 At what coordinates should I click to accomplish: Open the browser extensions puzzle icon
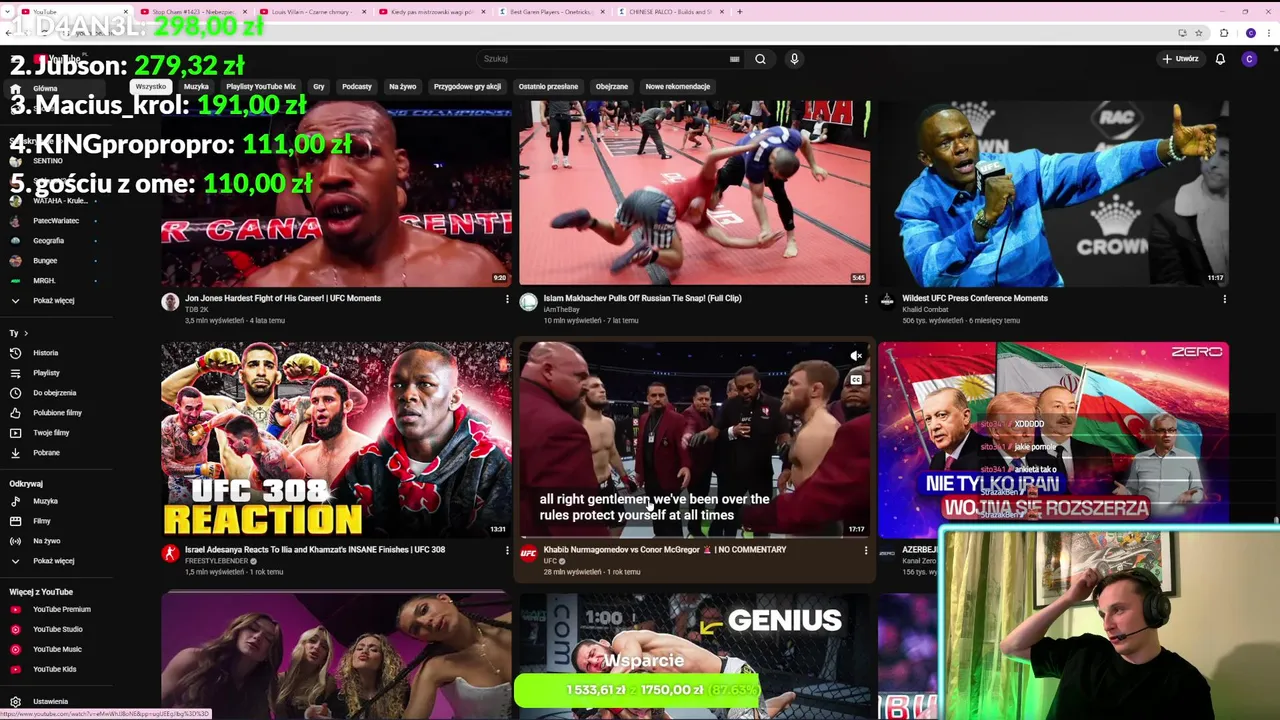tap(1224, 33)
